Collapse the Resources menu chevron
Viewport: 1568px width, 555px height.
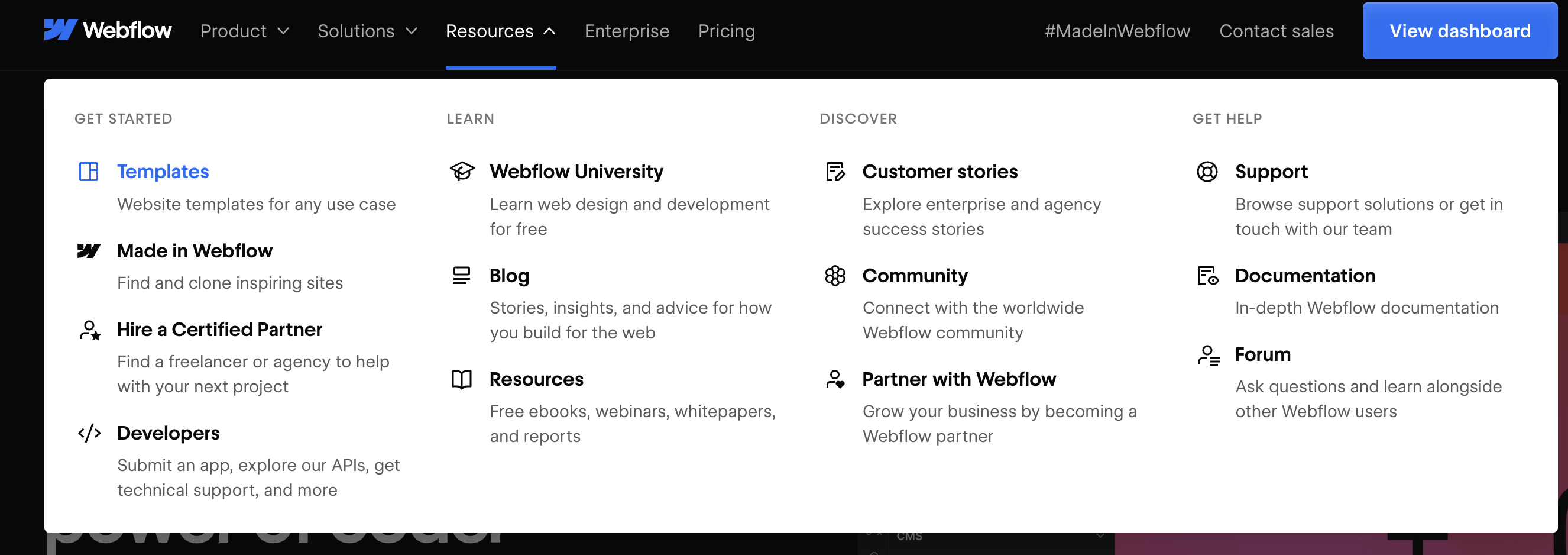[549, 31]
